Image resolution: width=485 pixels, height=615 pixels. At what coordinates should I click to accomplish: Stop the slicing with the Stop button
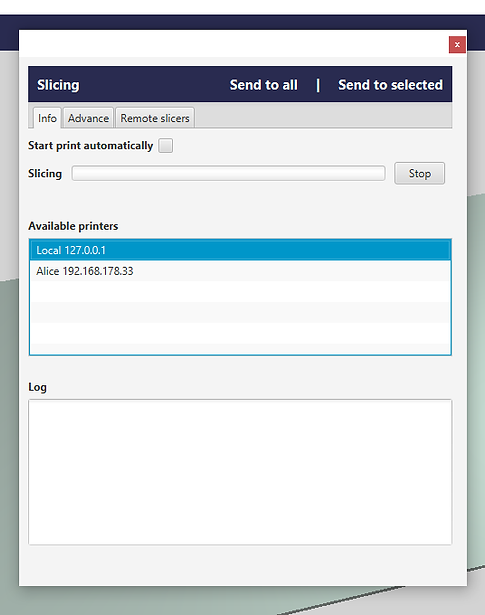pos(420,173)
